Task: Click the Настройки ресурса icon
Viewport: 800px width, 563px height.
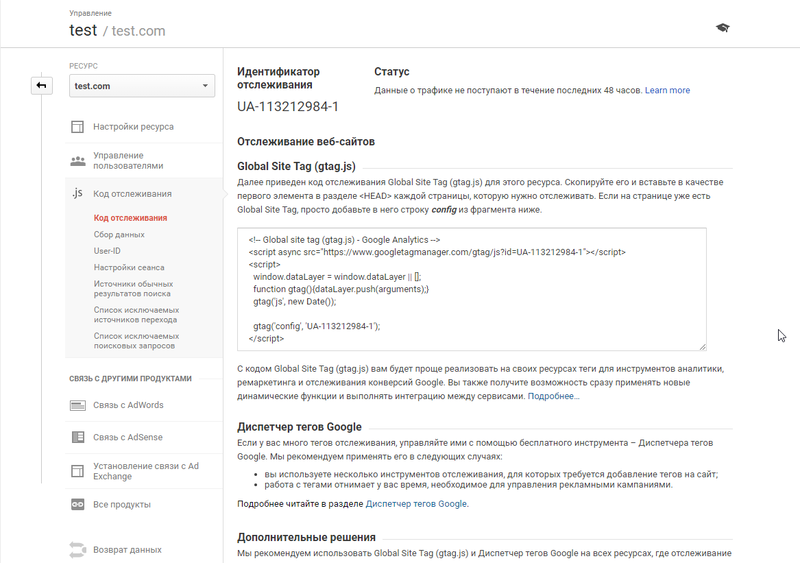Action: [78, 127]
